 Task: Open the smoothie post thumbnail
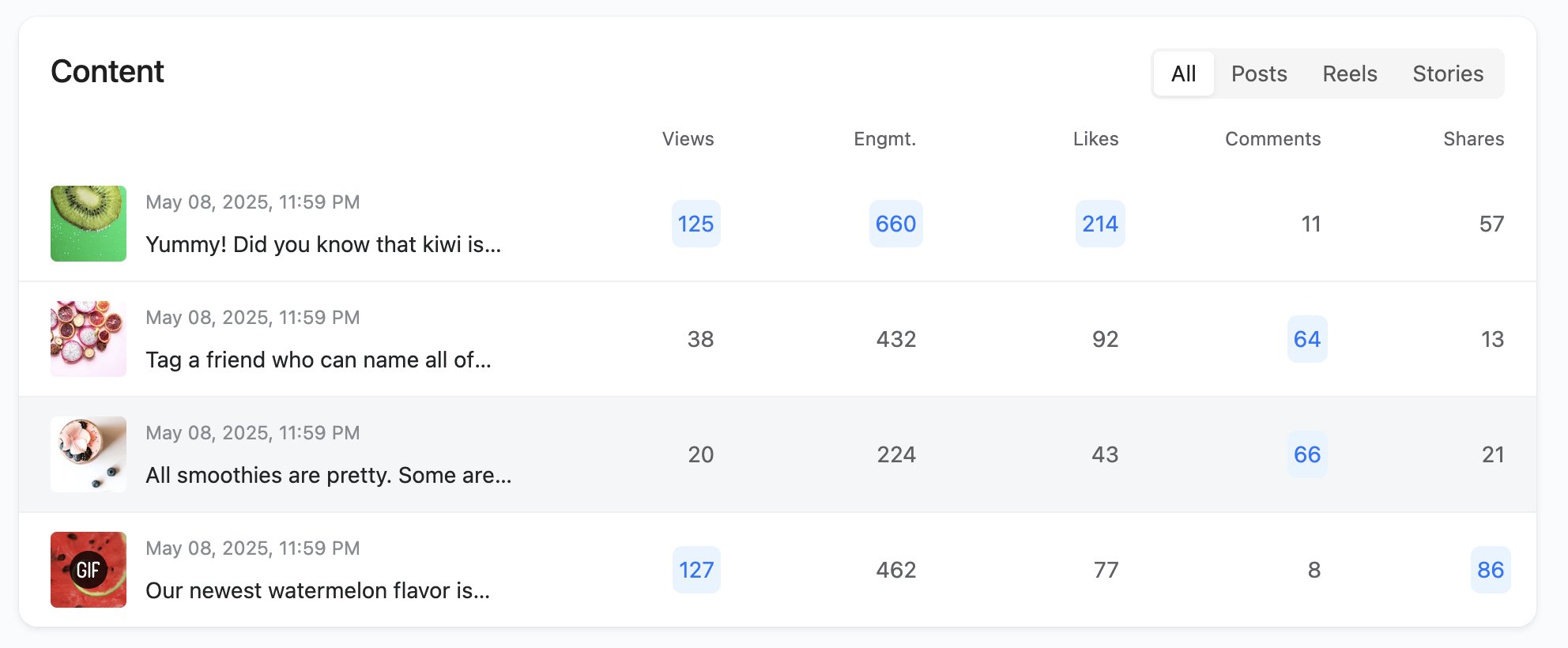(89, 454)
